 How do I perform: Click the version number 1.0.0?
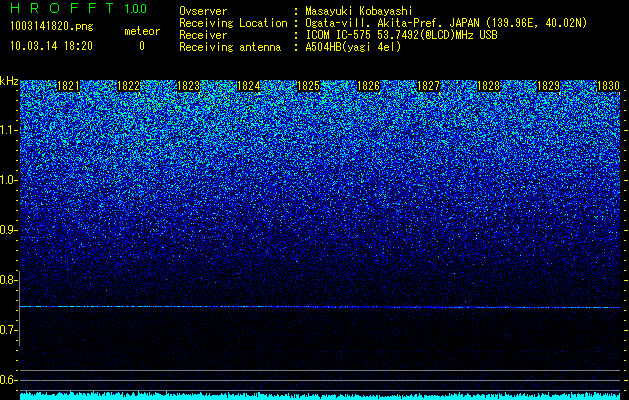(x=136, y=8)
